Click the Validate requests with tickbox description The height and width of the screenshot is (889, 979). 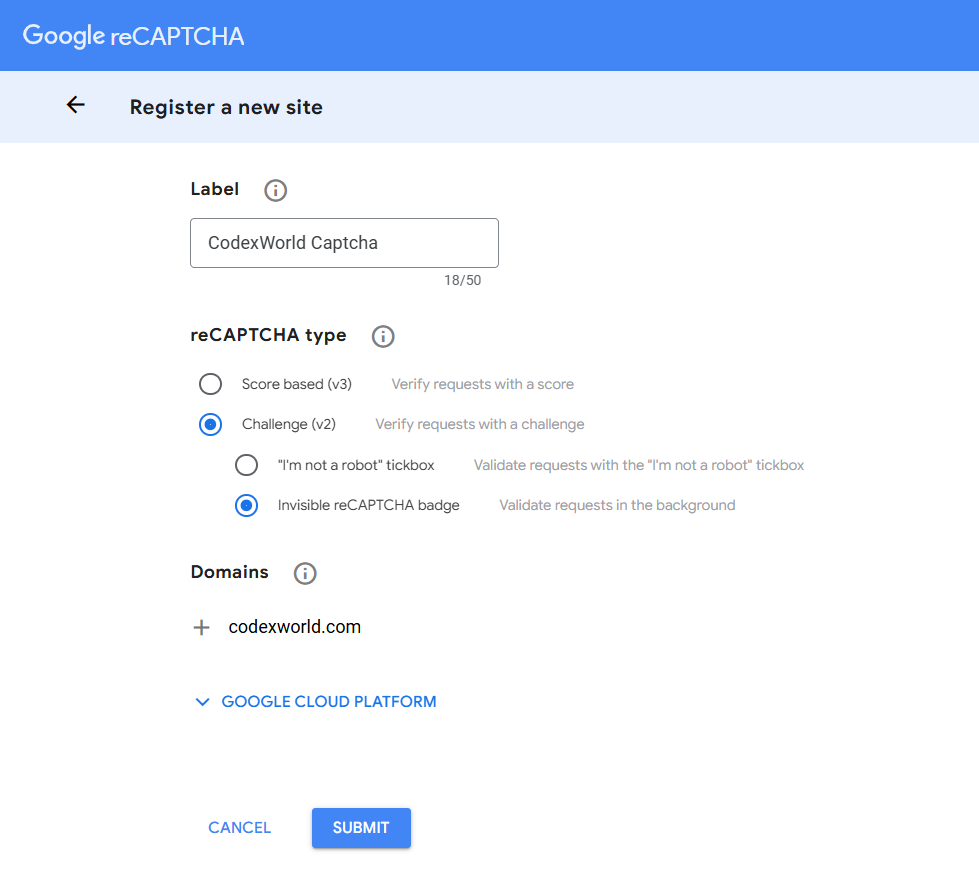[639, 465]
